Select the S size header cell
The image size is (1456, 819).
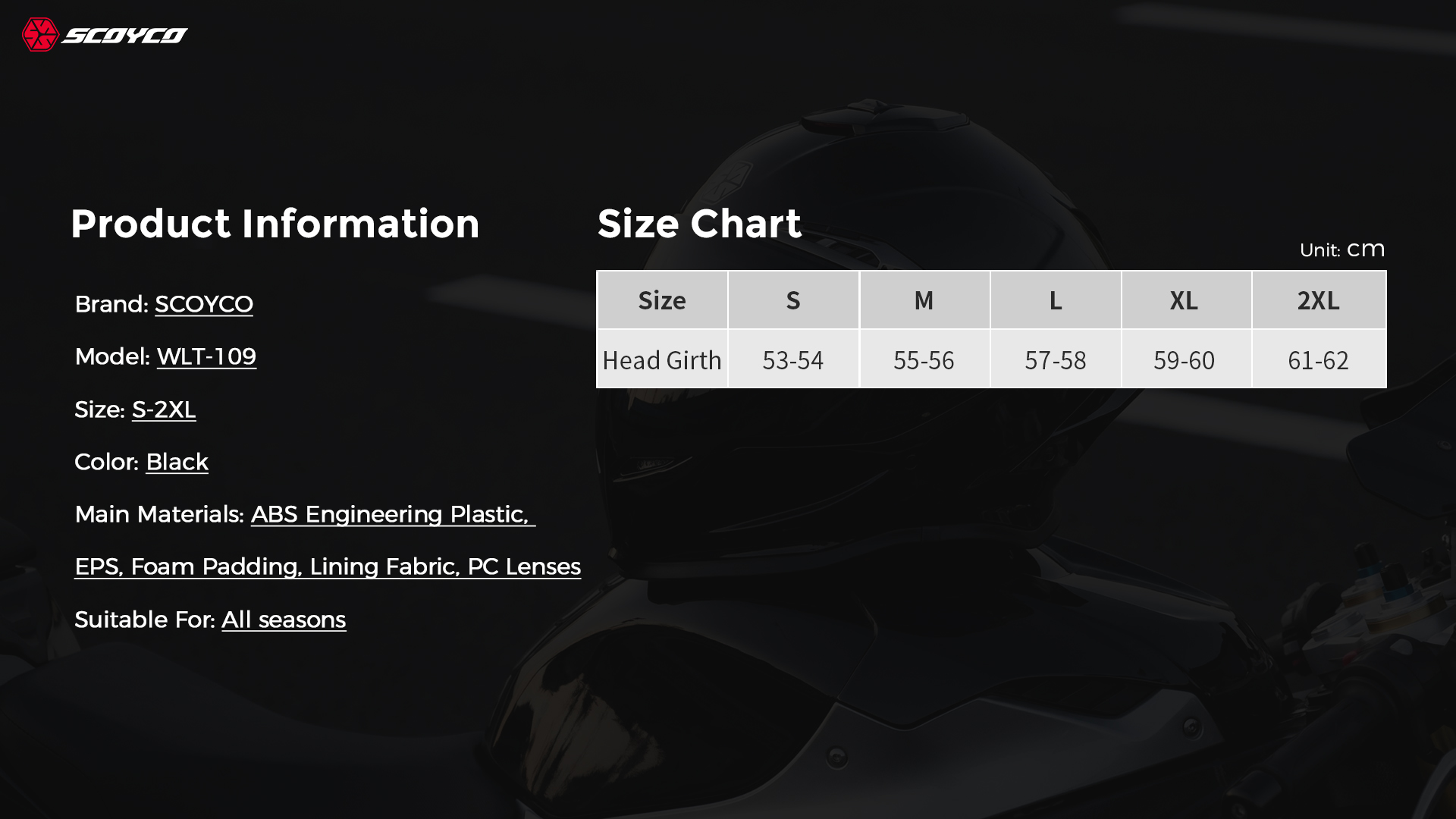point(793,300)
